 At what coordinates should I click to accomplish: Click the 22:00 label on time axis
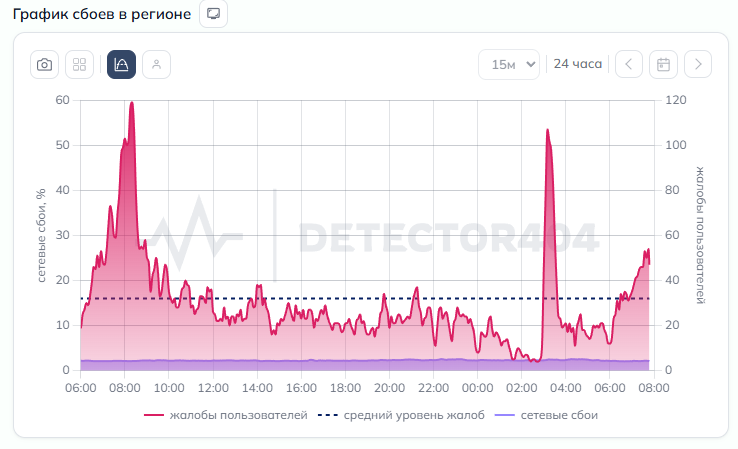[x=433, y=388]
